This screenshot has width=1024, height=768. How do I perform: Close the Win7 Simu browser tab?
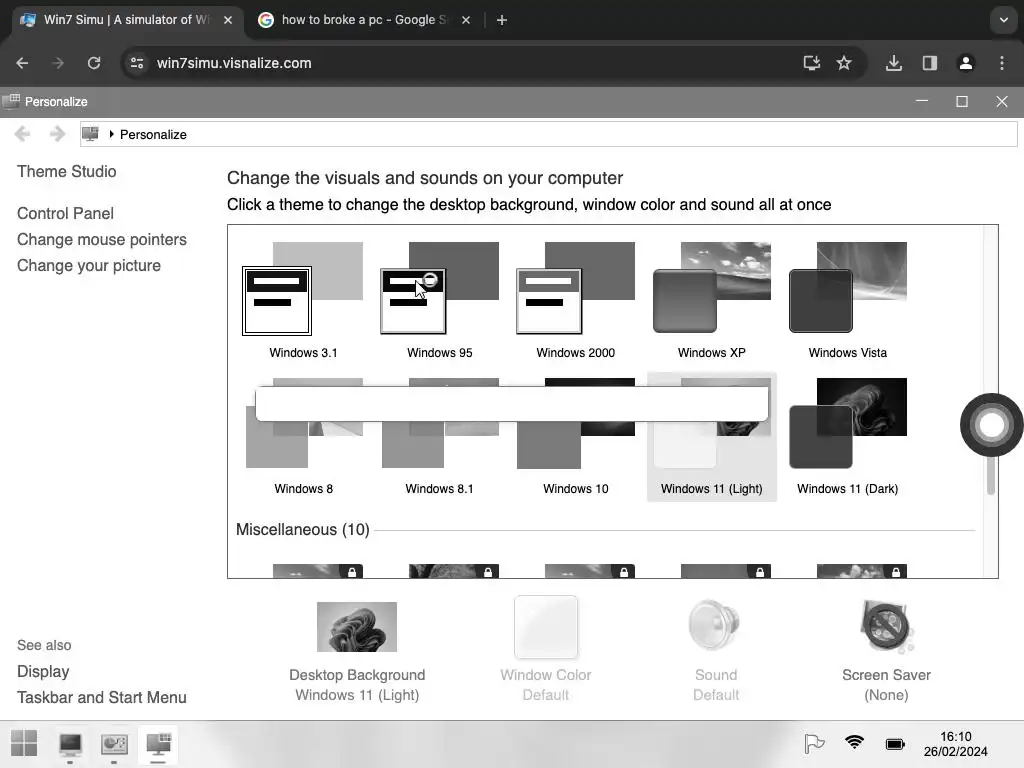[x=228, y=20]
